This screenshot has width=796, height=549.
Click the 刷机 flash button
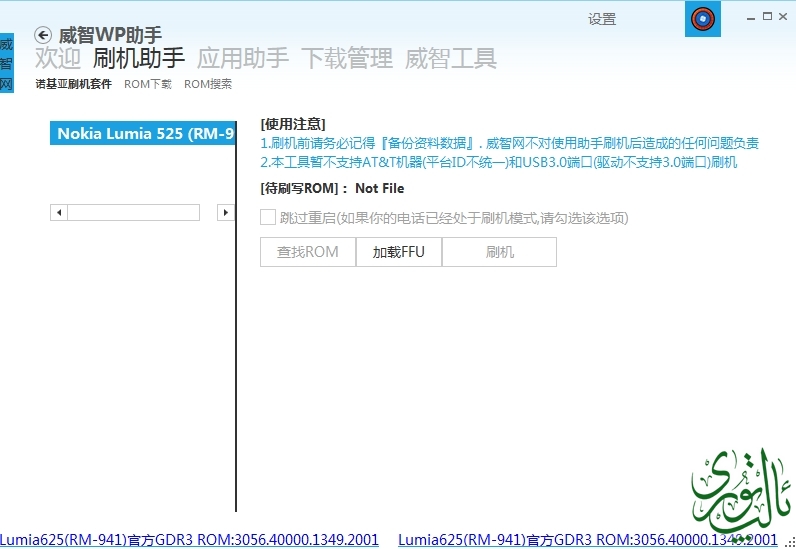[x=500, y=252]
